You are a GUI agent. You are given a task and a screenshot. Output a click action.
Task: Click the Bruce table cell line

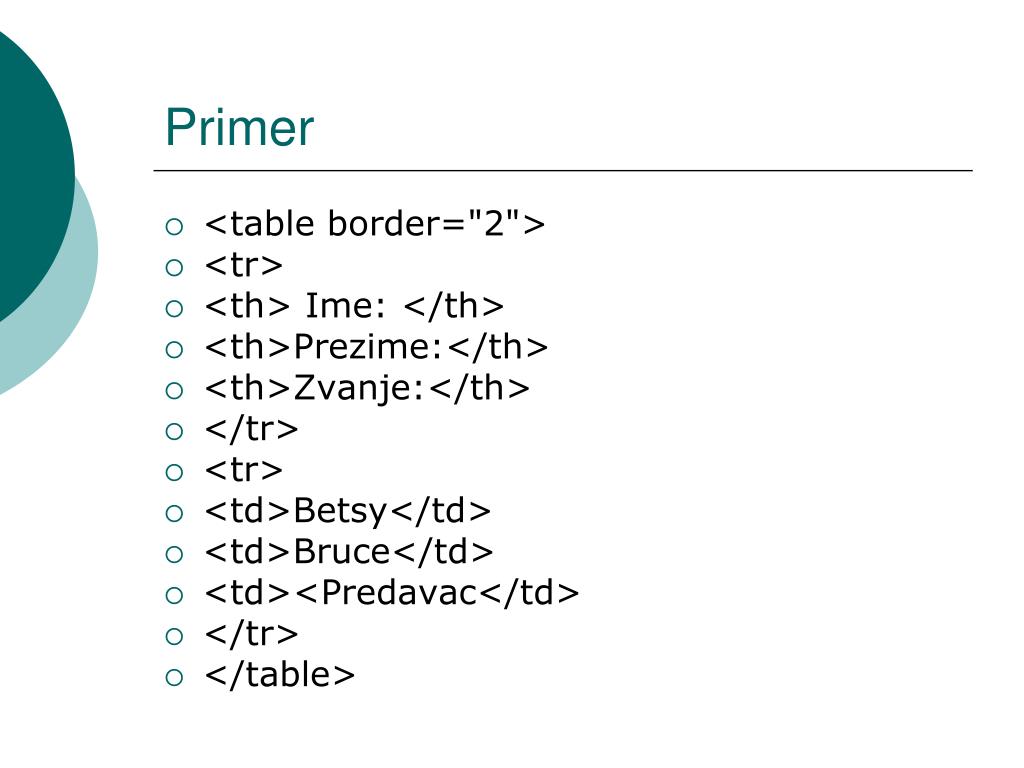(349, 552)
